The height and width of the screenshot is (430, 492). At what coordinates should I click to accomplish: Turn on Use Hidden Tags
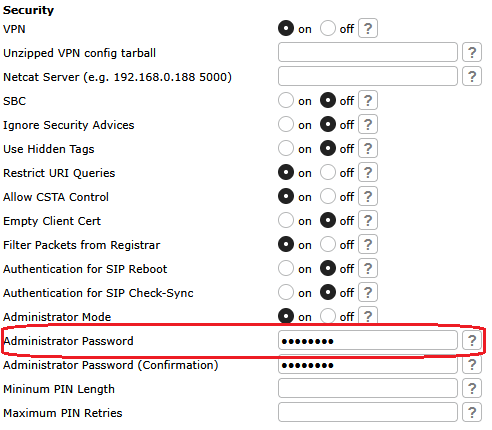click(286, 148)
